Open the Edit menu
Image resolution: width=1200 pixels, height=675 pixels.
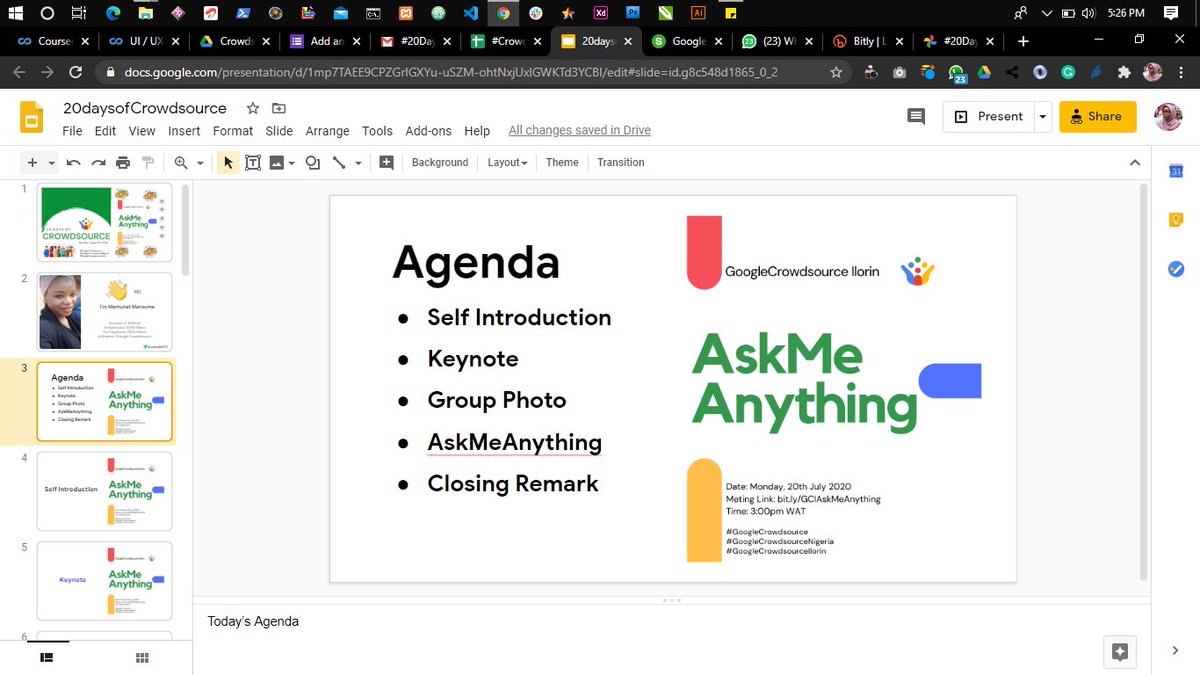(x=105, y=131)
